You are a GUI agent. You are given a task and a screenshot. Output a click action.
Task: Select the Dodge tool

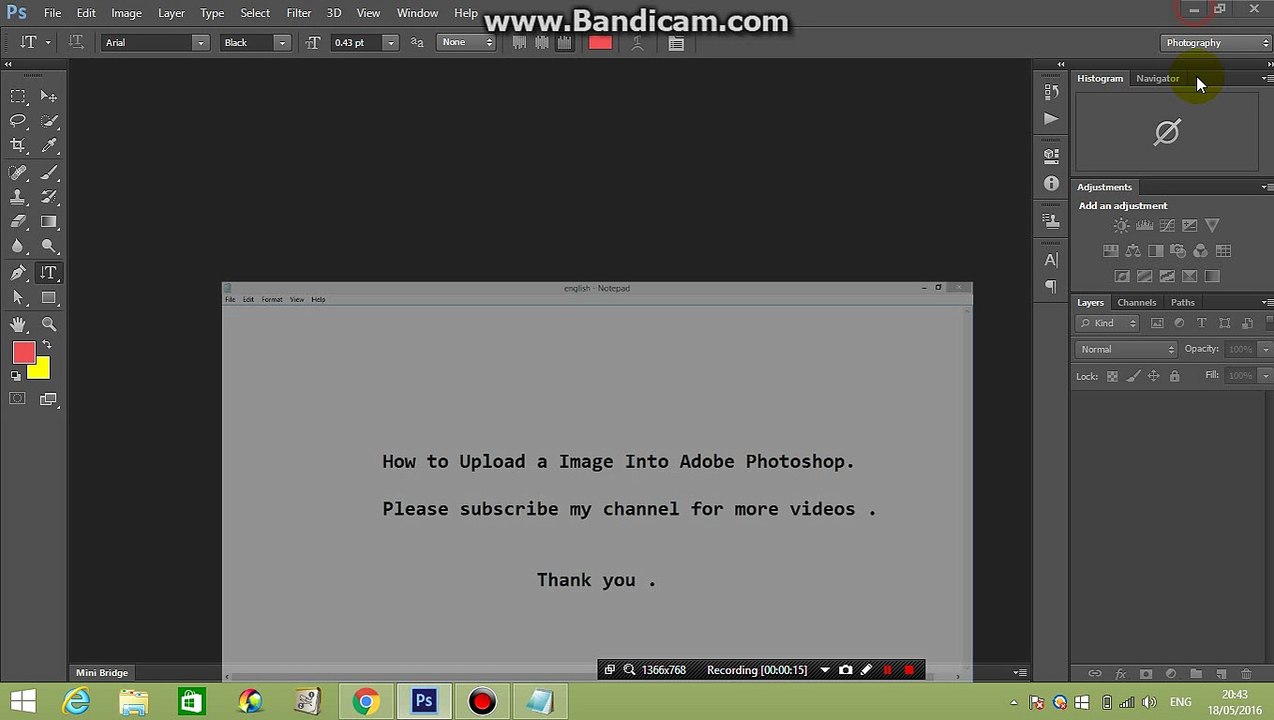[x=48, y=247]
